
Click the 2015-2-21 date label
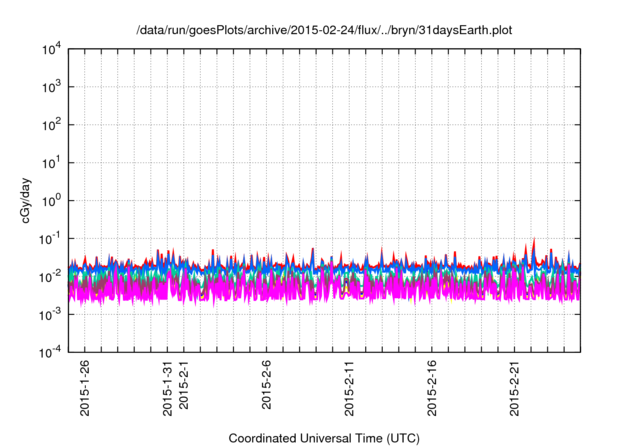[515, 388]
